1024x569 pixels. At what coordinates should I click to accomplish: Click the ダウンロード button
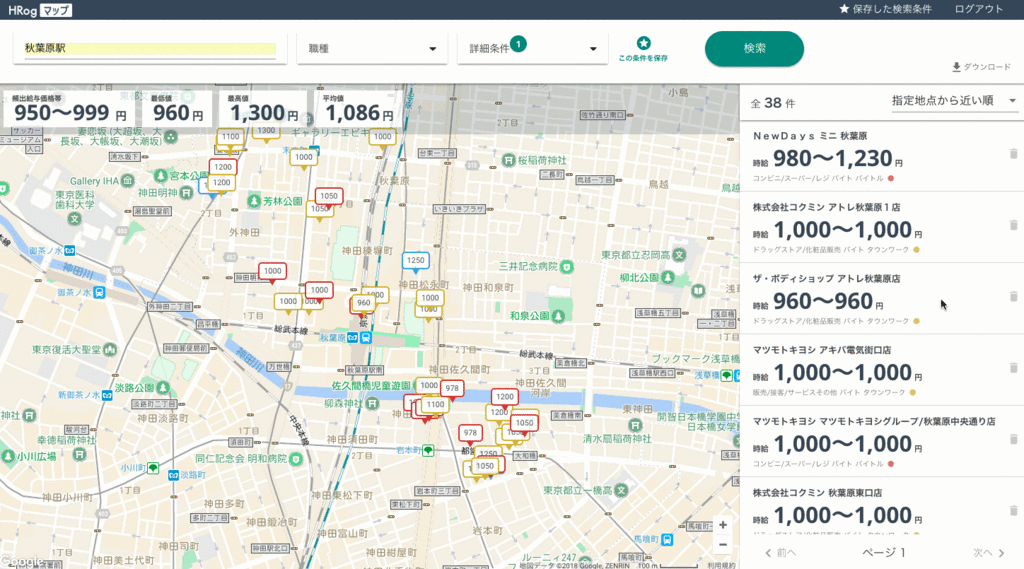pos(982,67)
